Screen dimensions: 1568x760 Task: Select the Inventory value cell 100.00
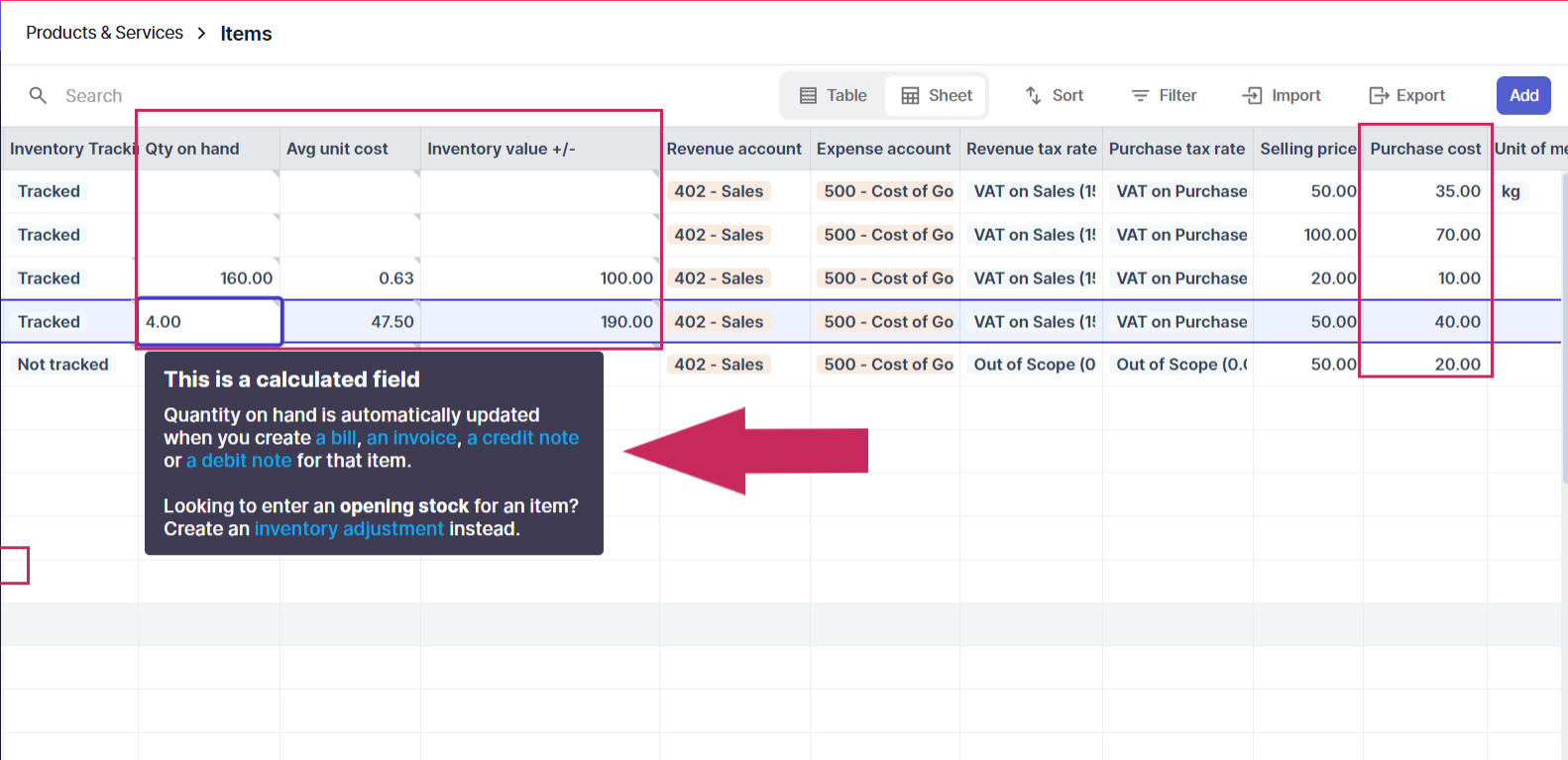pyautogui.click(x=540, y=278)
